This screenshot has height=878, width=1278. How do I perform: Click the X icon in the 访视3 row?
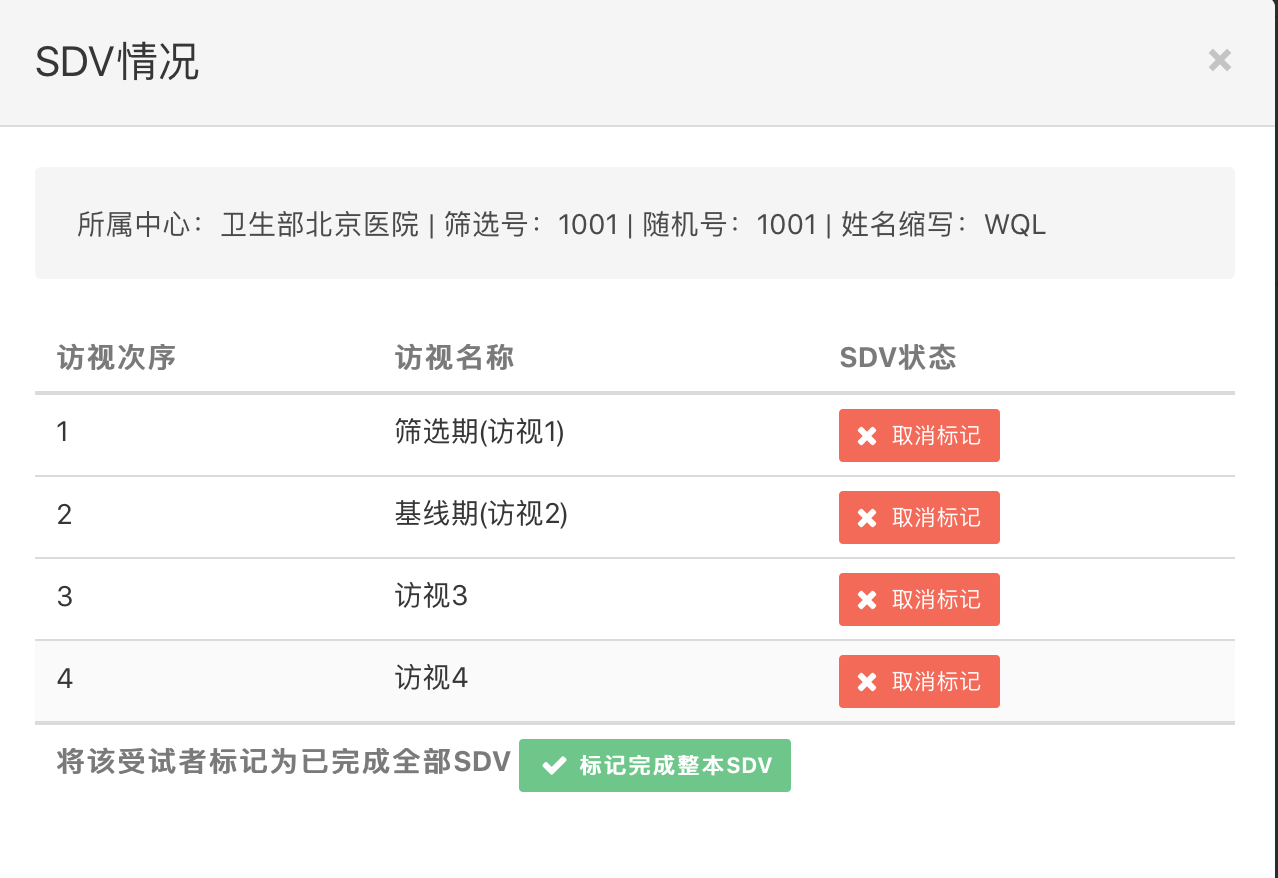[867, 600]
